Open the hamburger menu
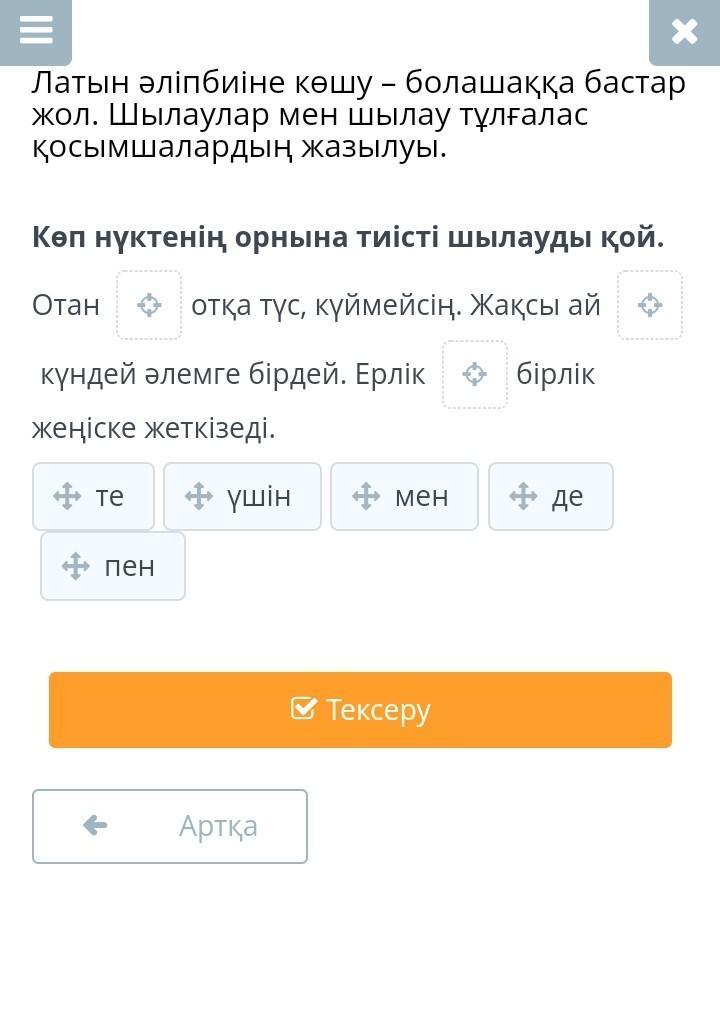The height and width of the screenshot is (1027, 720). click(x=35, y=31)
